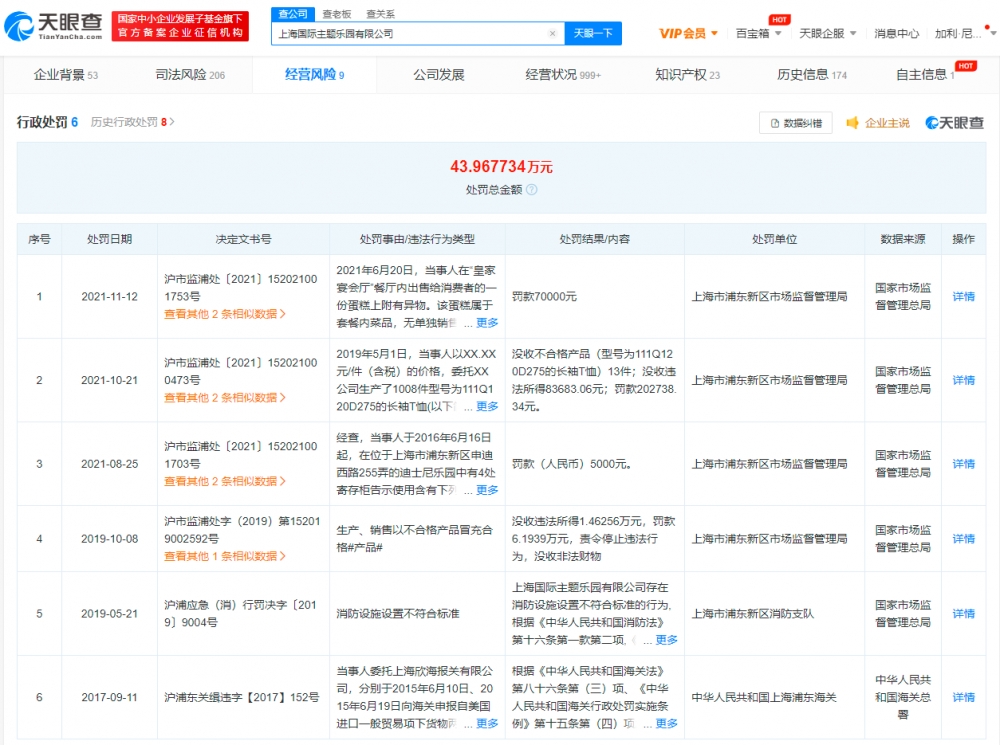Click the TianYanCha logo icon
The image size is (1000, 745).
(18, 26)
